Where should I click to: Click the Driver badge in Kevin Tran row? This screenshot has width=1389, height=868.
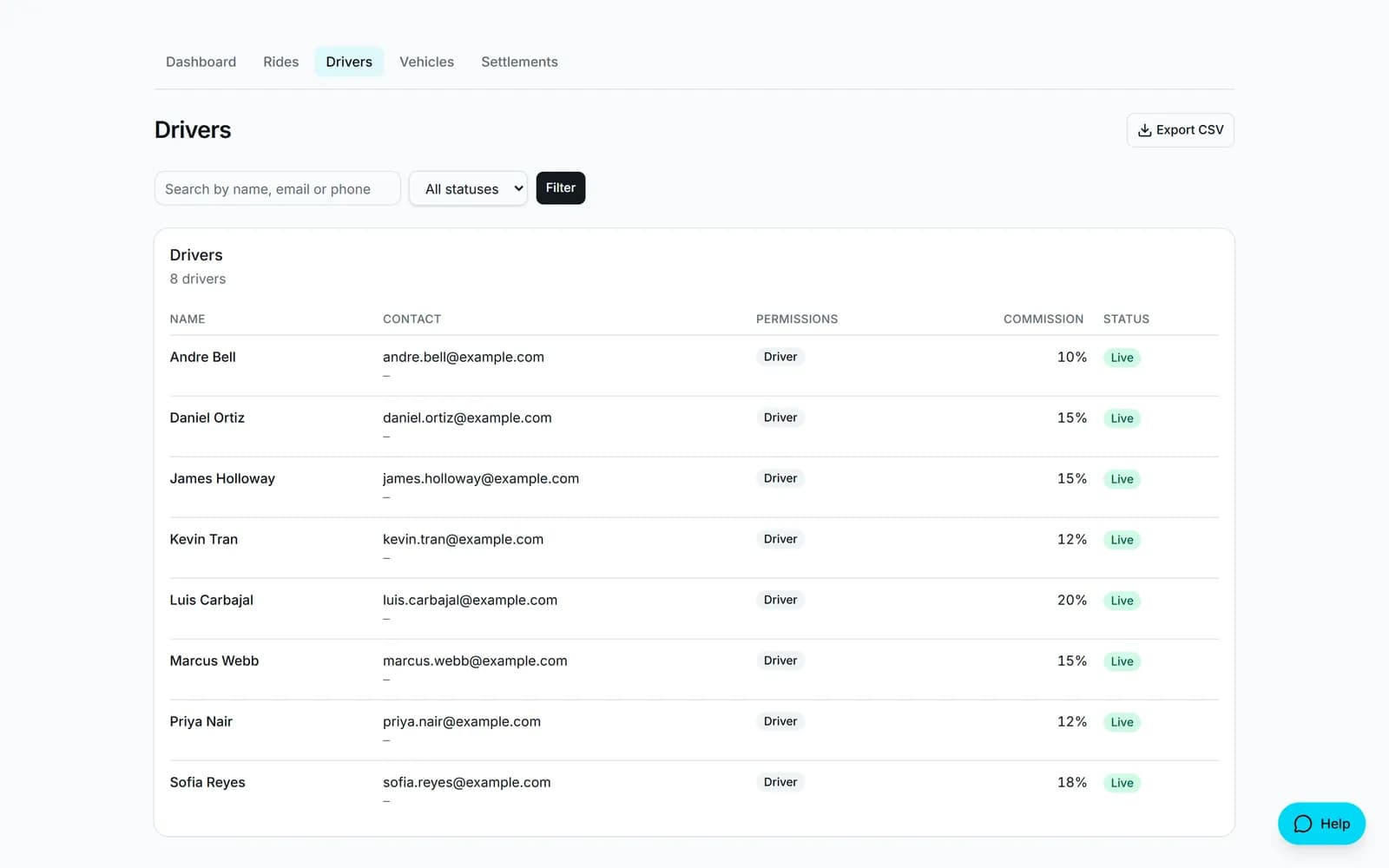(780, 539)
